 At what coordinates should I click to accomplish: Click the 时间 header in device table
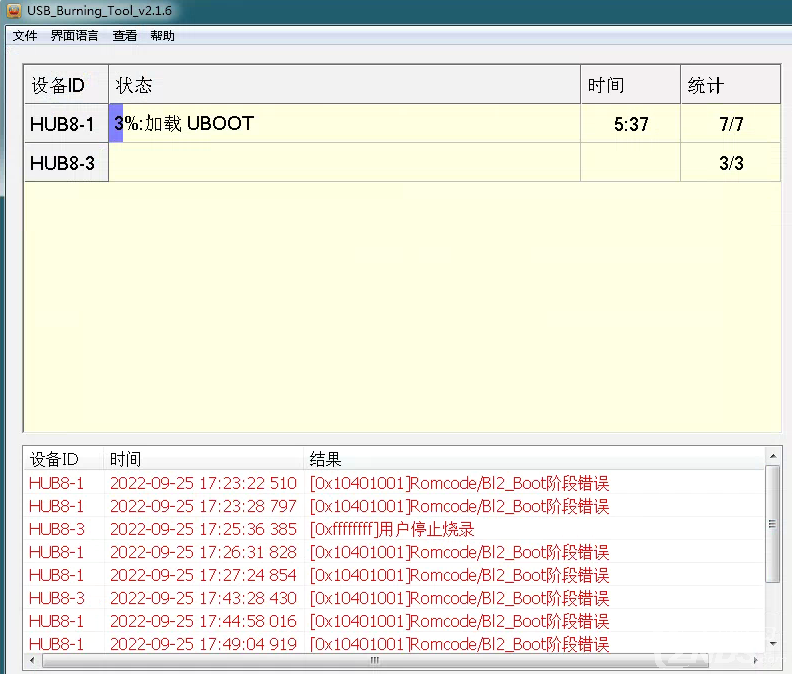point(630,85)
